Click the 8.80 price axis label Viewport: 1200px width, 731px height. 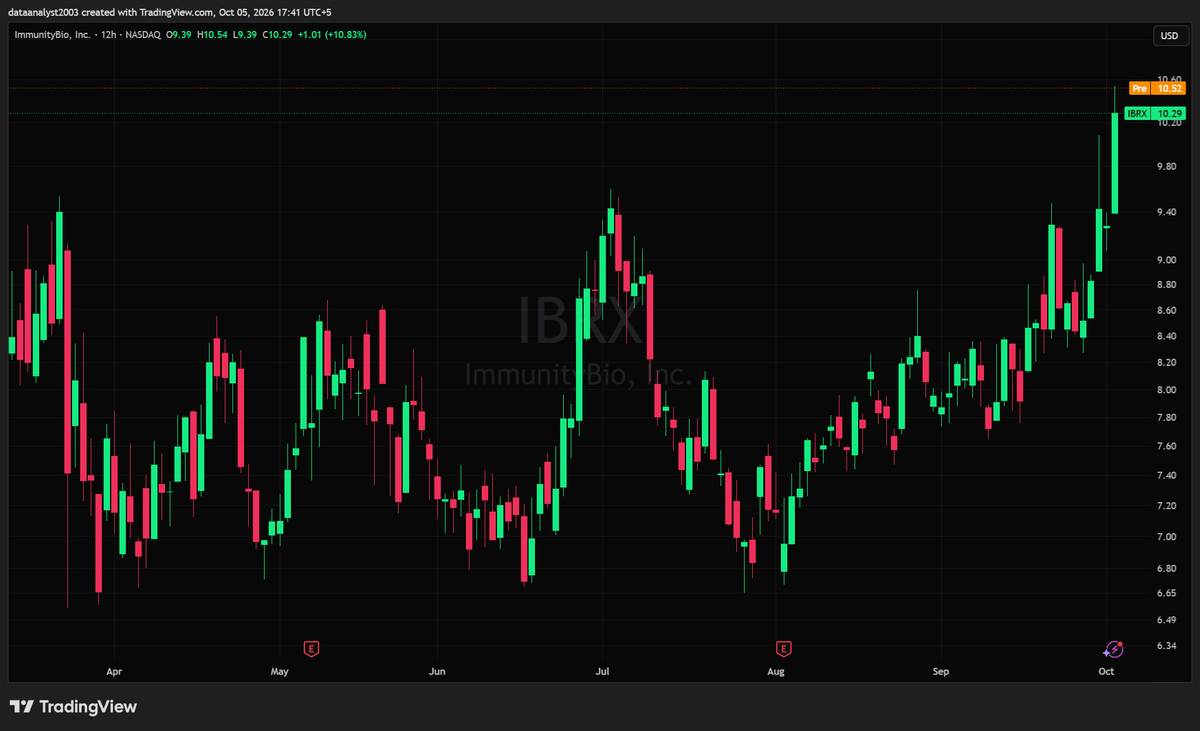(1167, 285)
